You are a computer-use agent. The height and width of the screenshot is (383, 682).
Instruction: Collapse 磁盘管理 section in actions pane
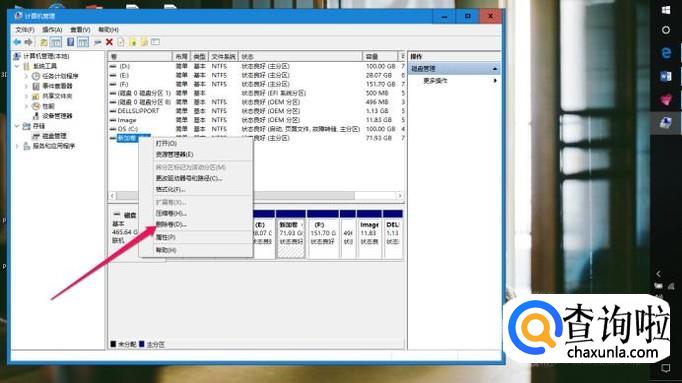pyautogui.click(x=495, y=69)
